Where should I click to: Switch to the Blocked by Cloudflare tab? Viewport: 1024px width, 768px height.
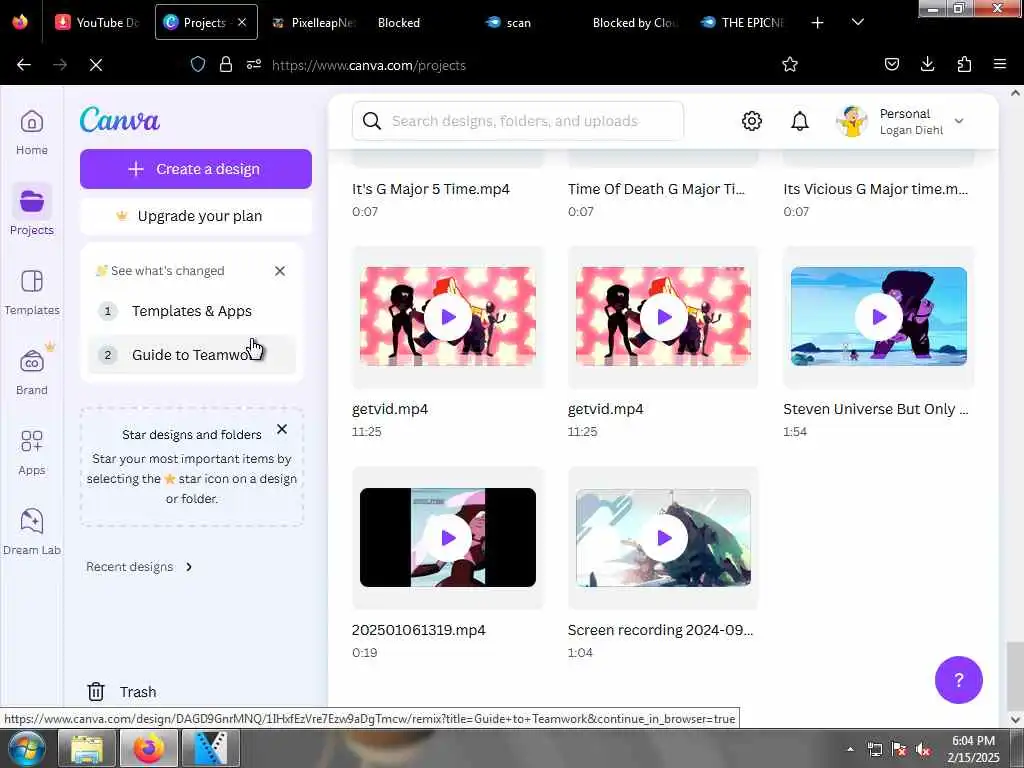(634, 22)
